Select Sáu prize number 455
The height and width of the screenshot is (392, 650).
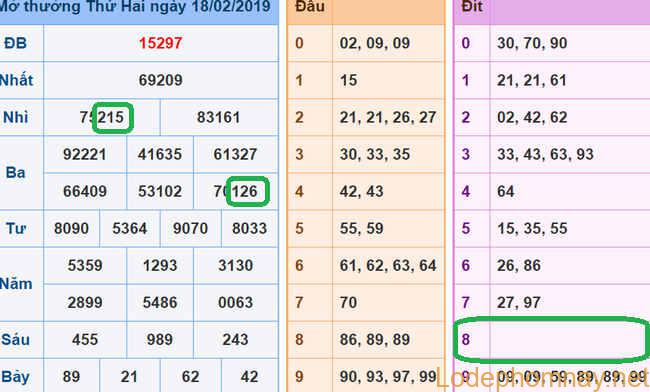click(85, 339)
